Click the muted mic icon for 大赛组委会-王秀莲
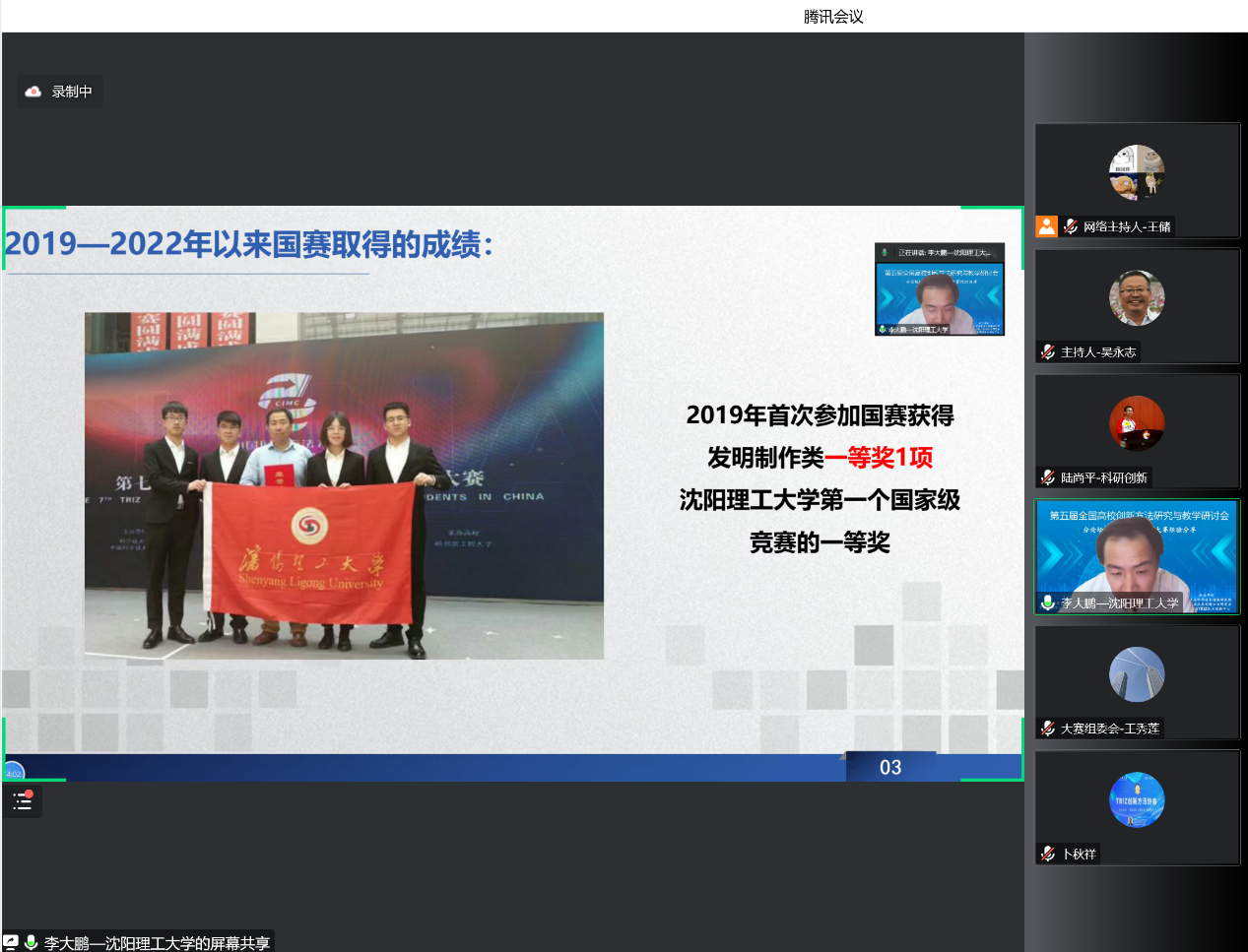The width and height of the screenshot is (1248, 952). (1048, 729)
